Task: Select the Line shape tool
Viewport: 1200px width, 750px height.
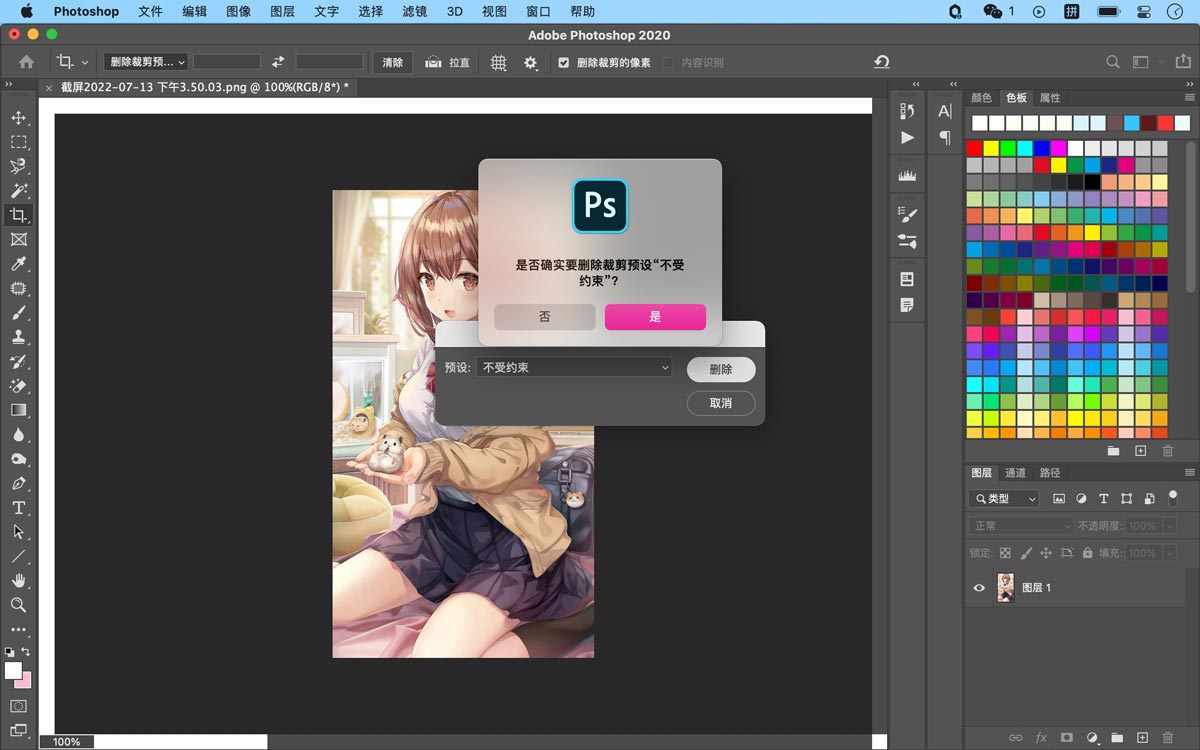Action: click(18, 556)
